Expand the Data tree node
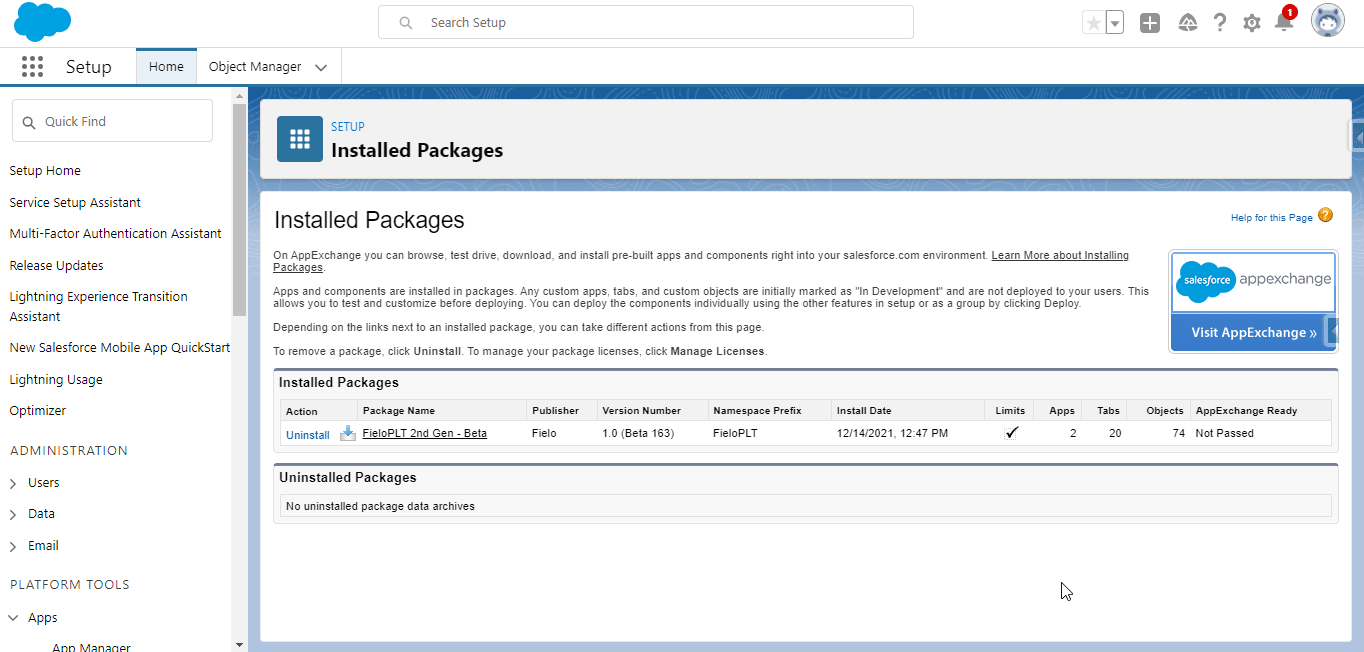The image size is (1364, 652). [13, 515]
